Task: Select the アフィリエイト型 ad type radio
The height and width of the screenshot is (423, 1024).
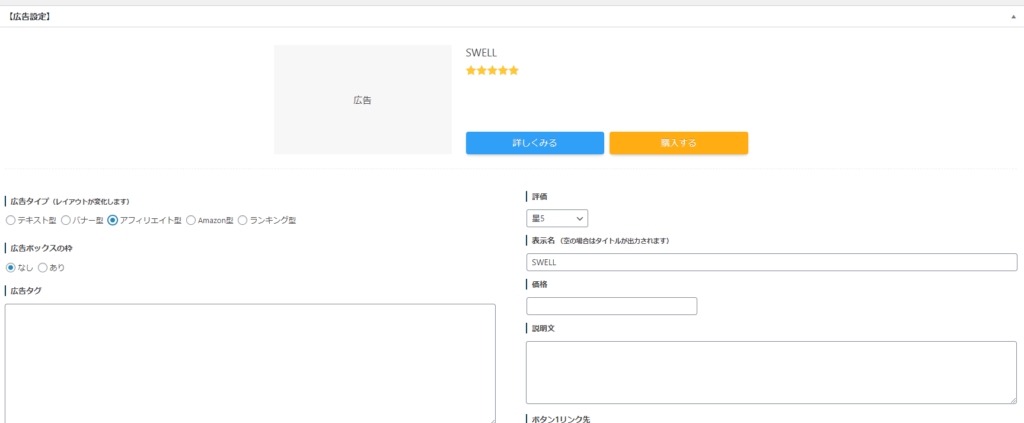Action: click(112, 221)
